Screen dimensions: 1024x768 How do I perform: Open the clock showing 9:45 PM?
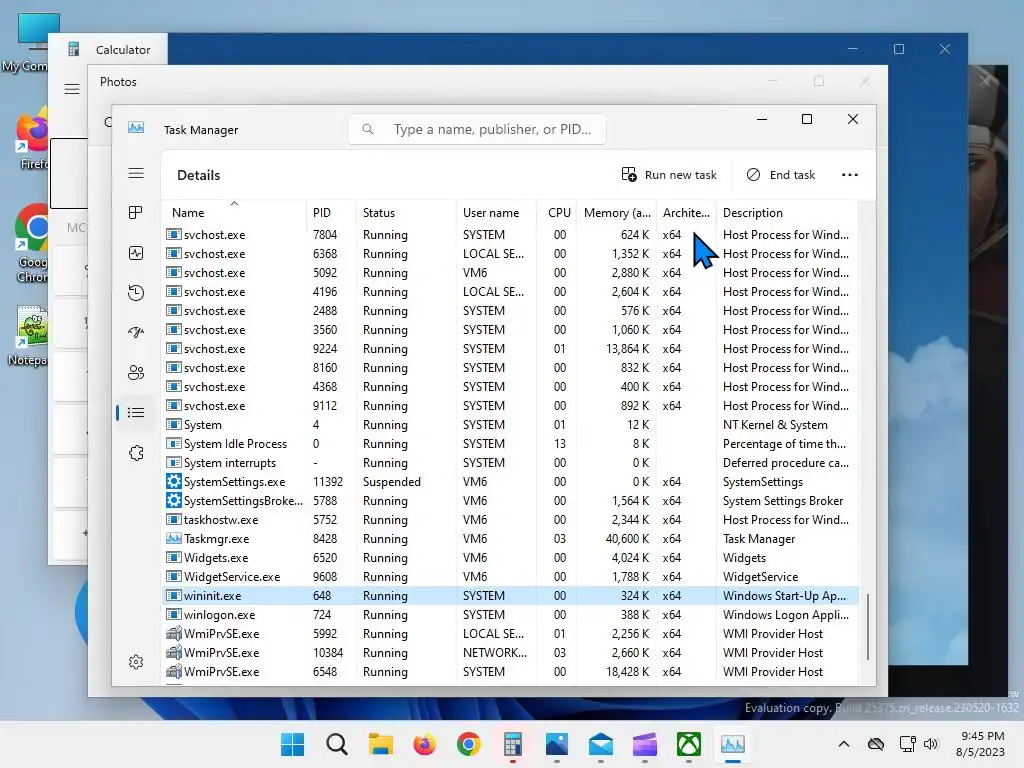coord(980,744)
